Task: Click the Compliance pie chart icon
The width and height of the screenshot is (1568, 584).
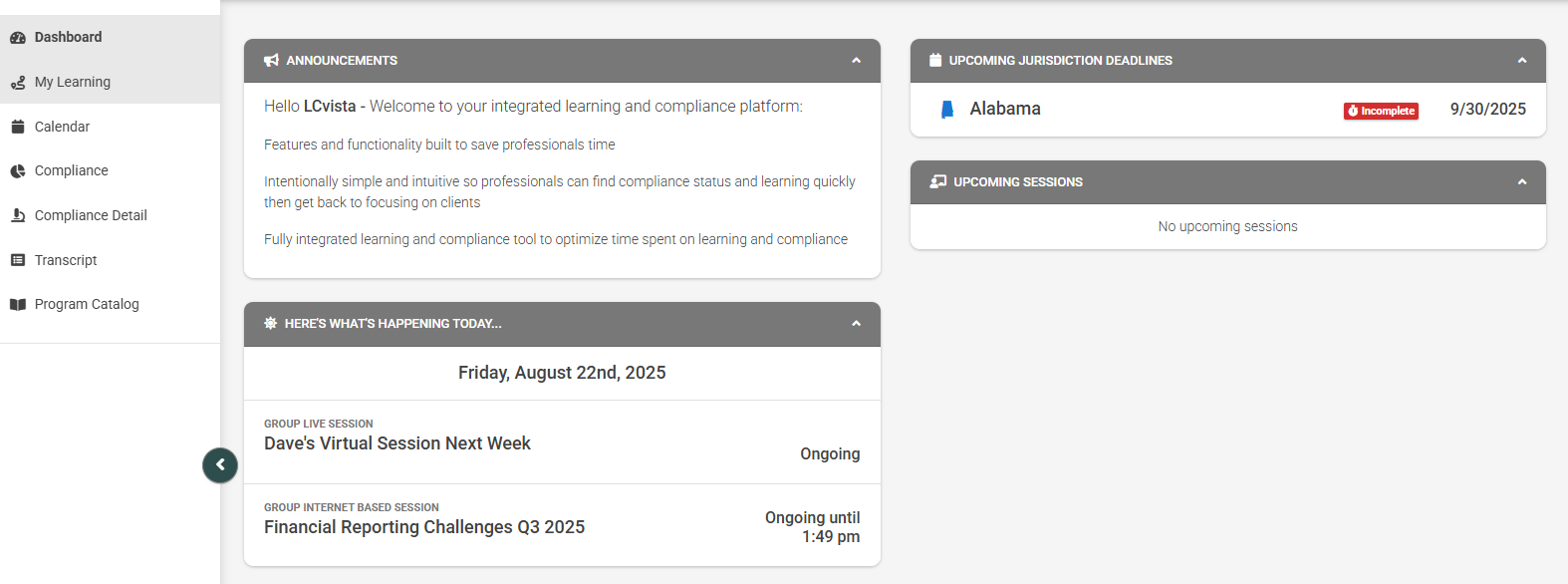Action: (18, 171)
